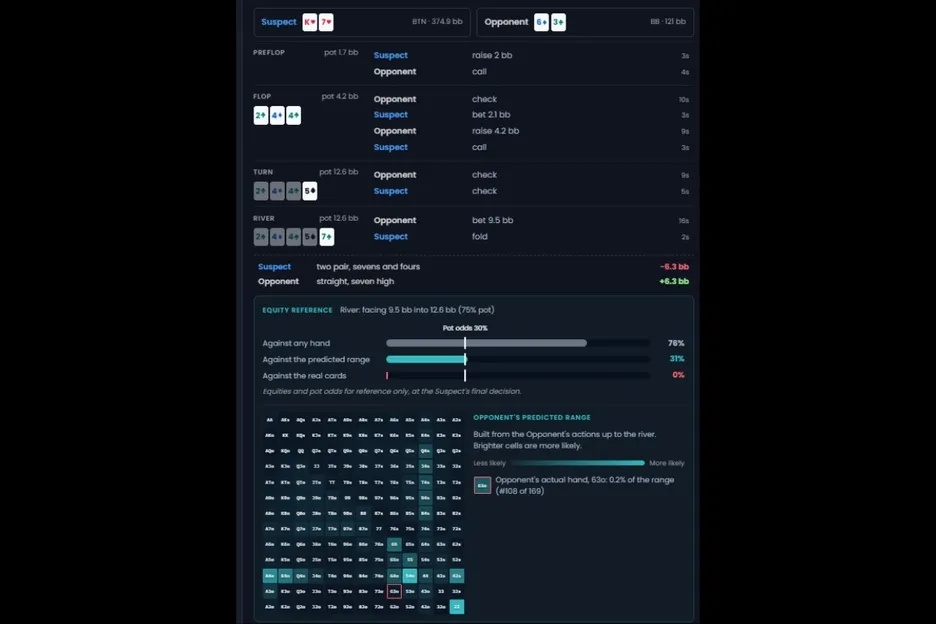
Task: Click the red-outlined 63o cell in the range grid
Action: pos(394,591)
